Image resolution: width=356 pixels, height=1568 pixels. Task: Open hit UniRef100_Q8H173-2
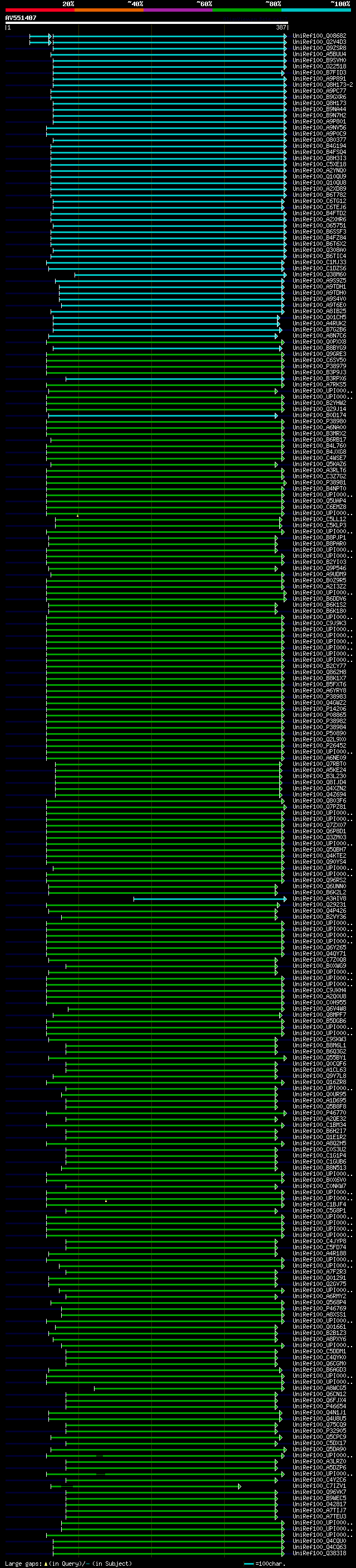click(323, 85)
